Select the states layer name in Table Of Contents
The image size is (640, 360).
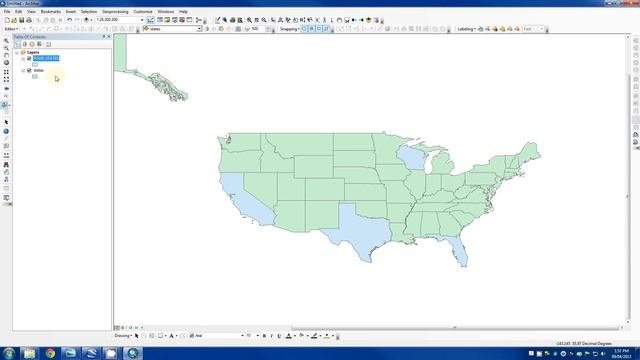39,70
